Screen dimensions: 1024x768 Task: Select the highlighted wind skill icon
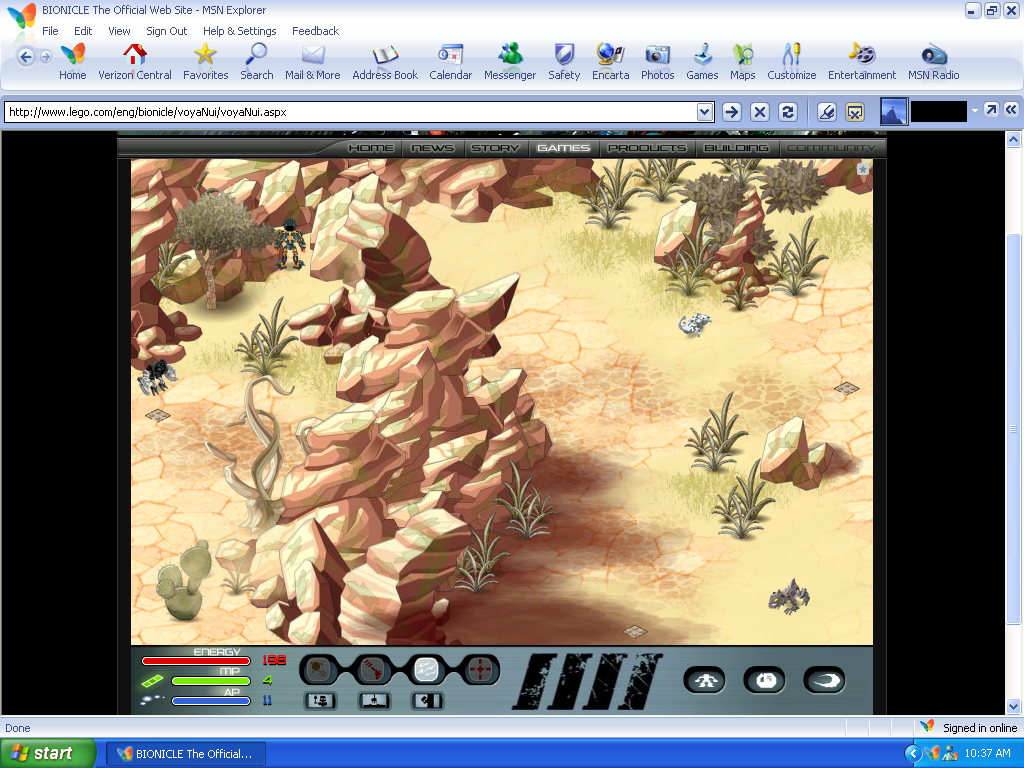426,670
